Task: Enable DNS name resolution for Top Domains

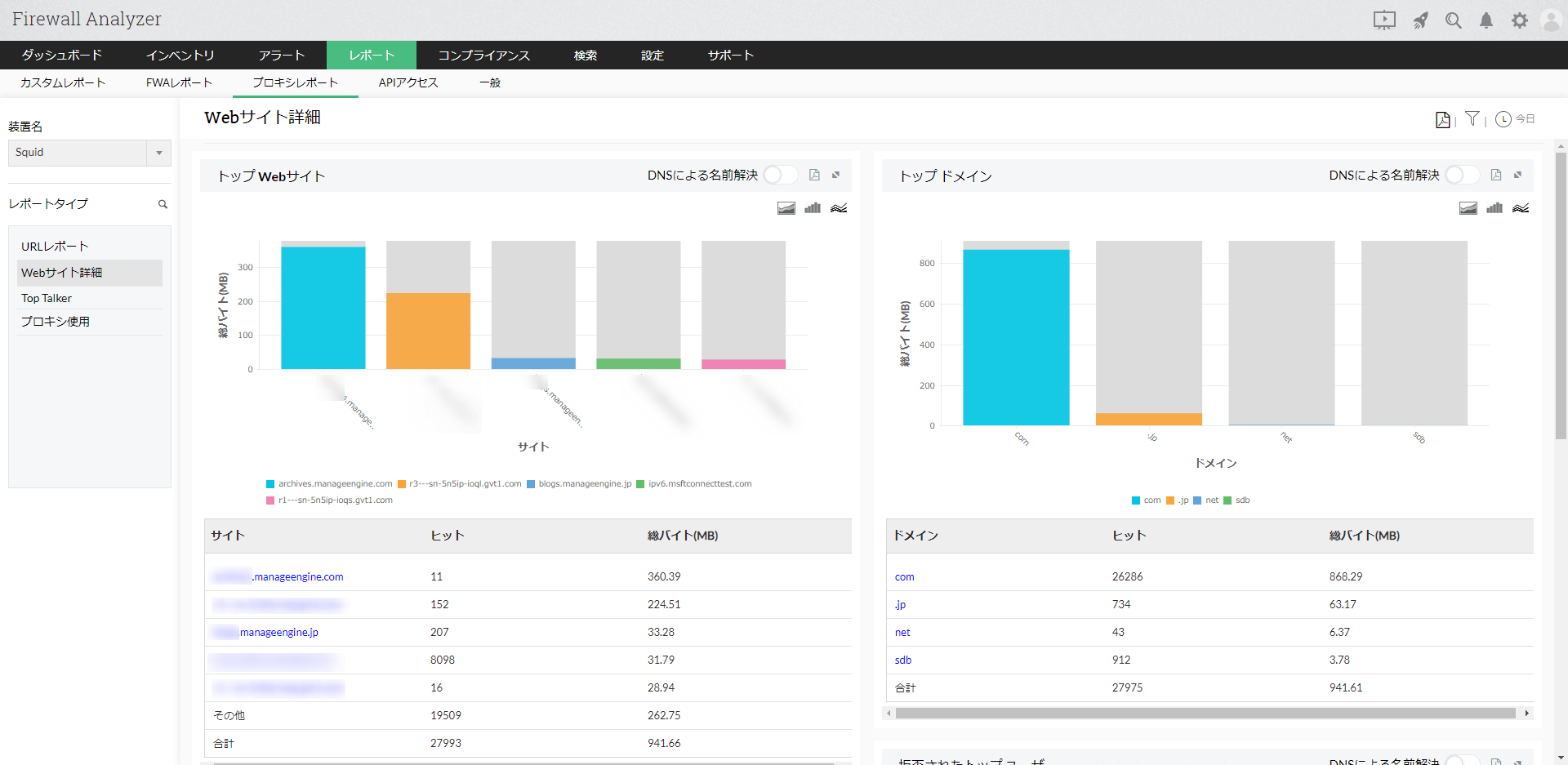Action: pos(1462,175)
